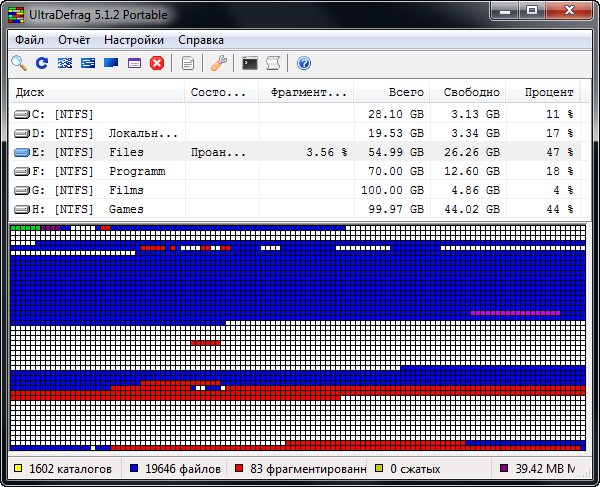Click the red fragmented files legend swatch
The width and height of the screenshot is (600, 487).
point(239,468)
